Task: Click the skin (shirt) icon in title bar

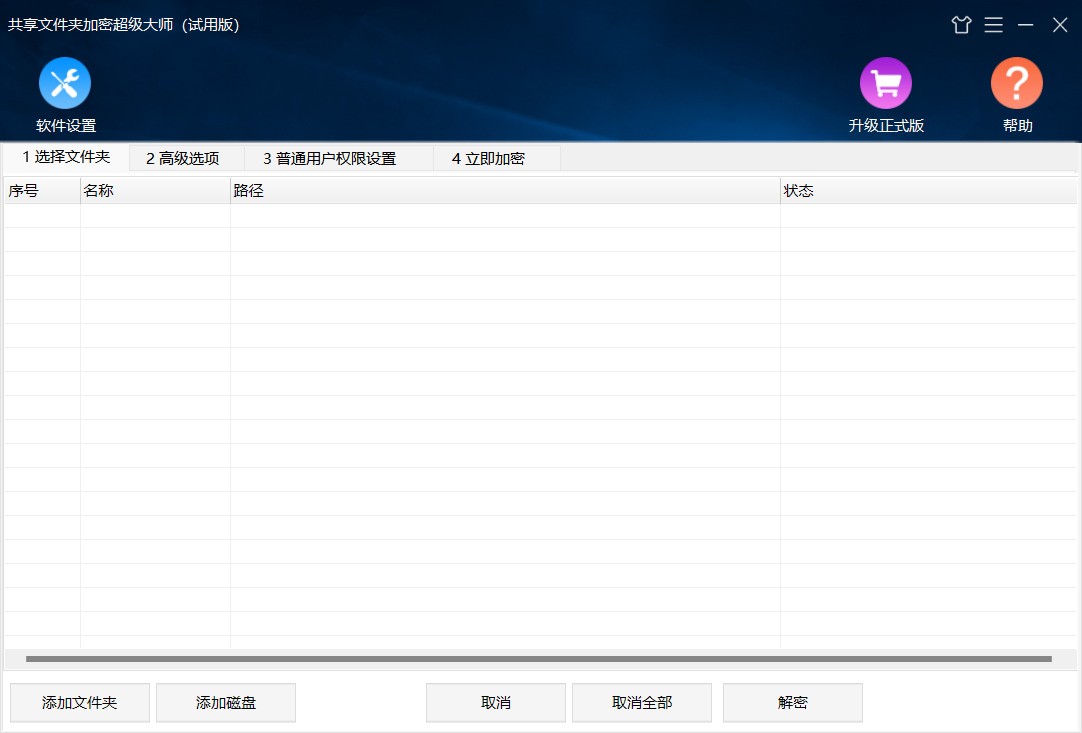Action: pos(961,25)
